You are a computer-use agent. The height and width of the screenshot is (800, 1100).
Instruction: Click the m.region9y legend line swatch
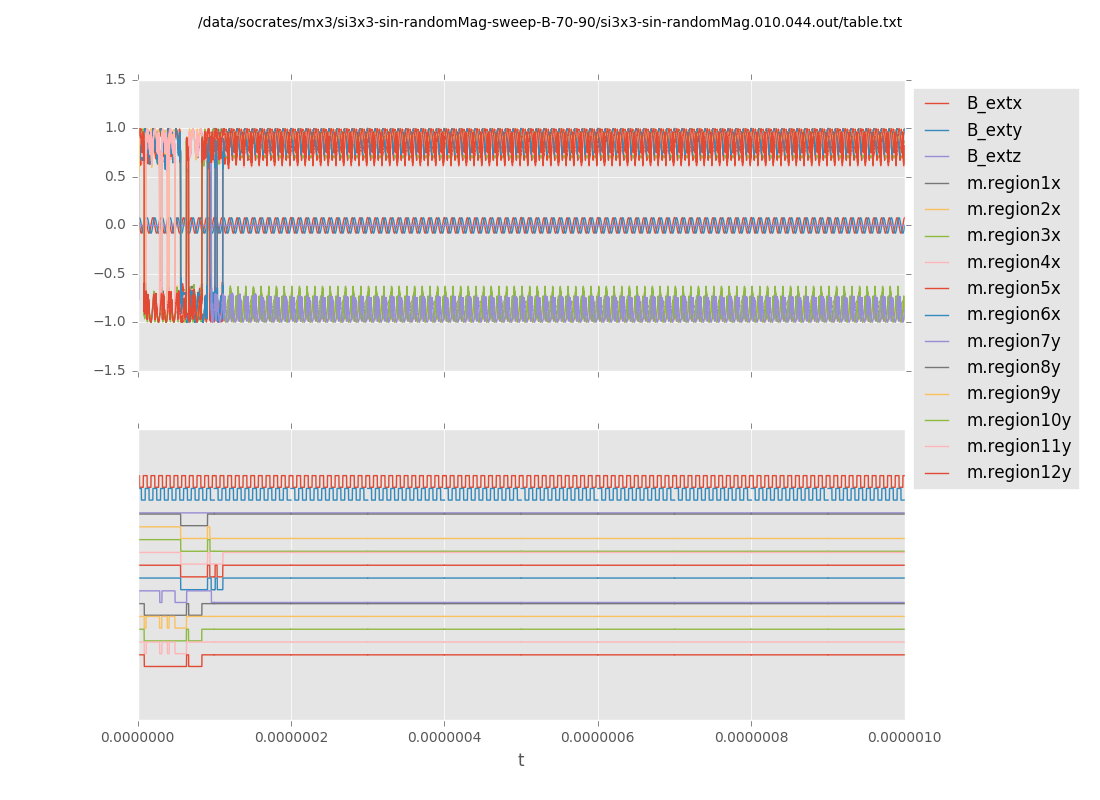[937, 394]
